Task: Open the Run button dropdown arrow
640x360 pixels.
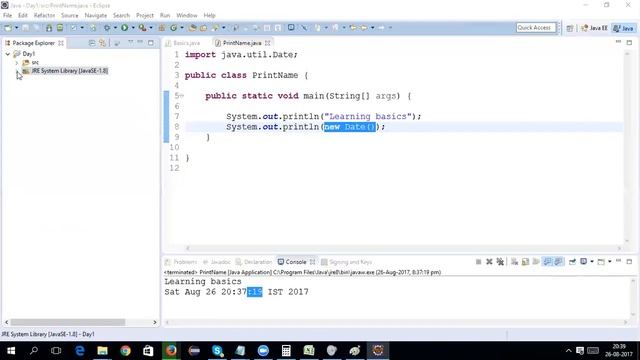Action: point(133,28)
